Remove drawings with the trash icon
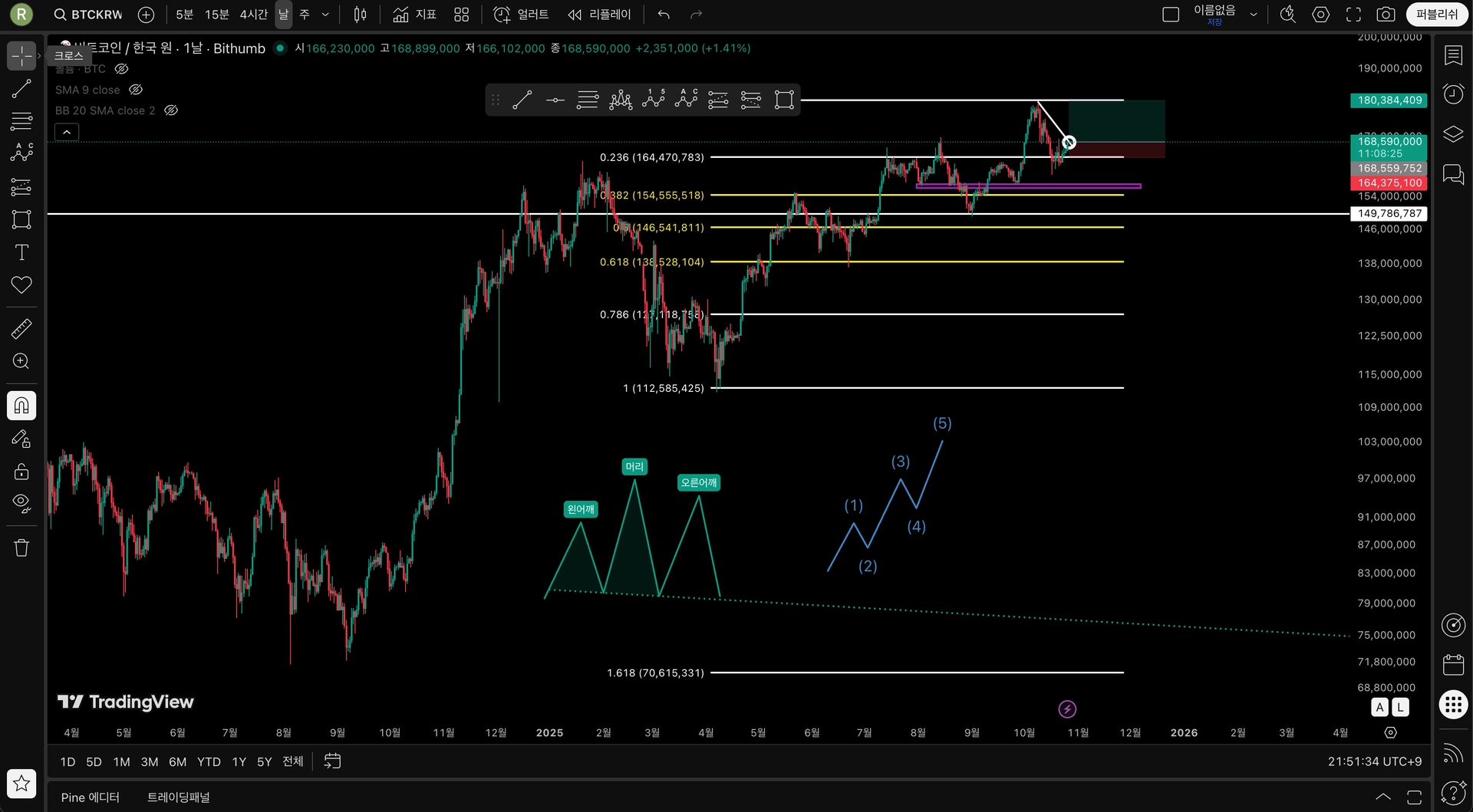The width and height of the screenshot is (1473, 812). tap(21, 547)
